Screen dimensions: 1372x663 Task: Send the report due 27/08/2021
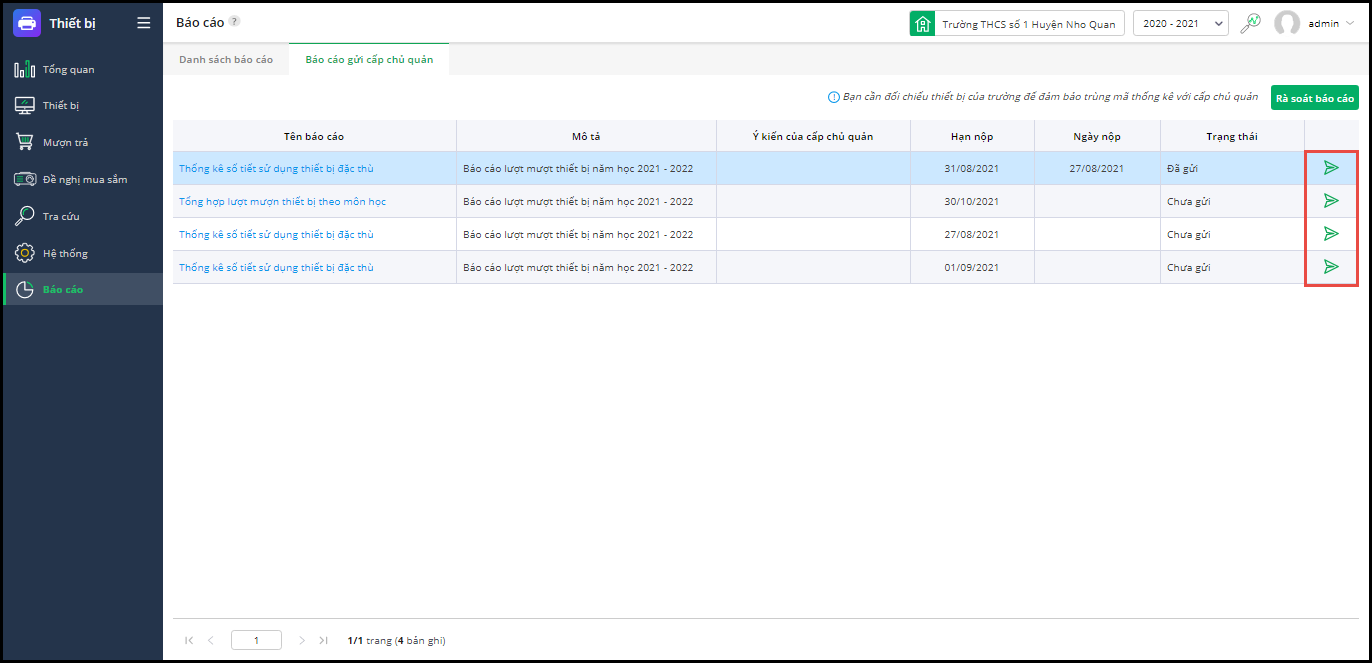[x=1331, y=234]
